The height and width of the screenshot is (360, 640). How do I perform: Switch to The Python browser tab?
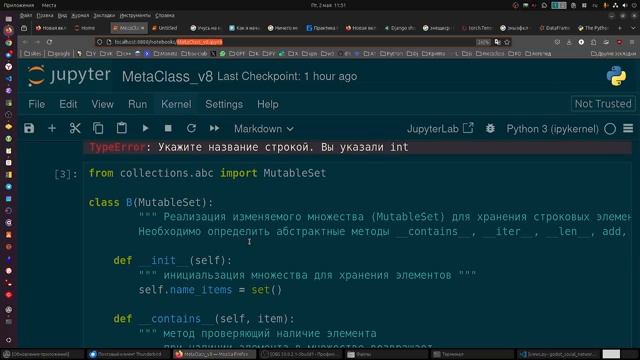pos(593,28)
